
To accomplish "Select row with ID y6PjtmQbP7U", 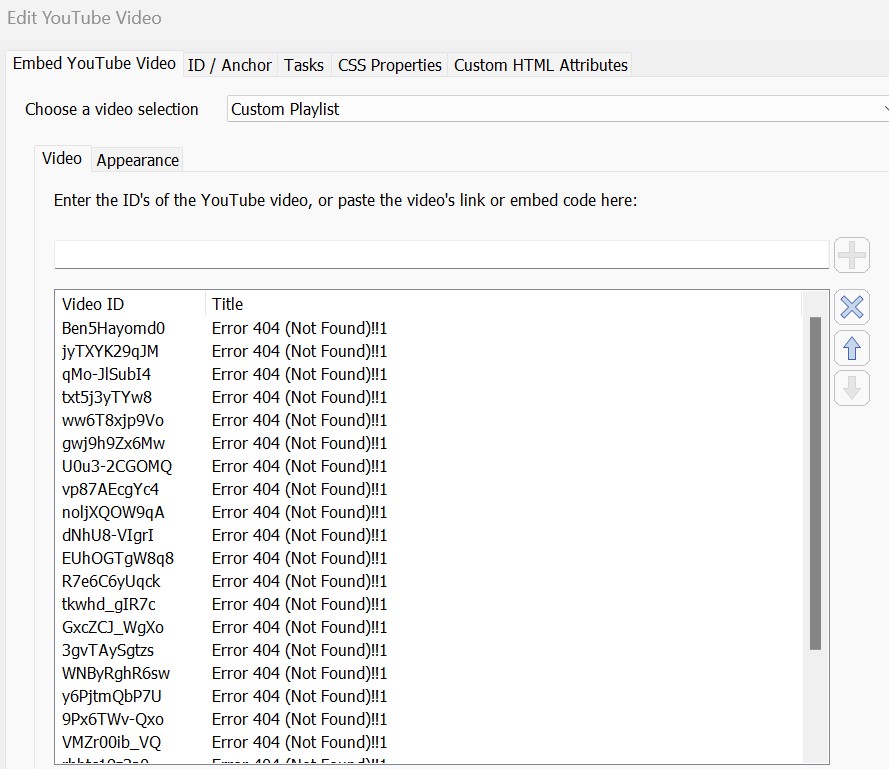I will [429, 696].
